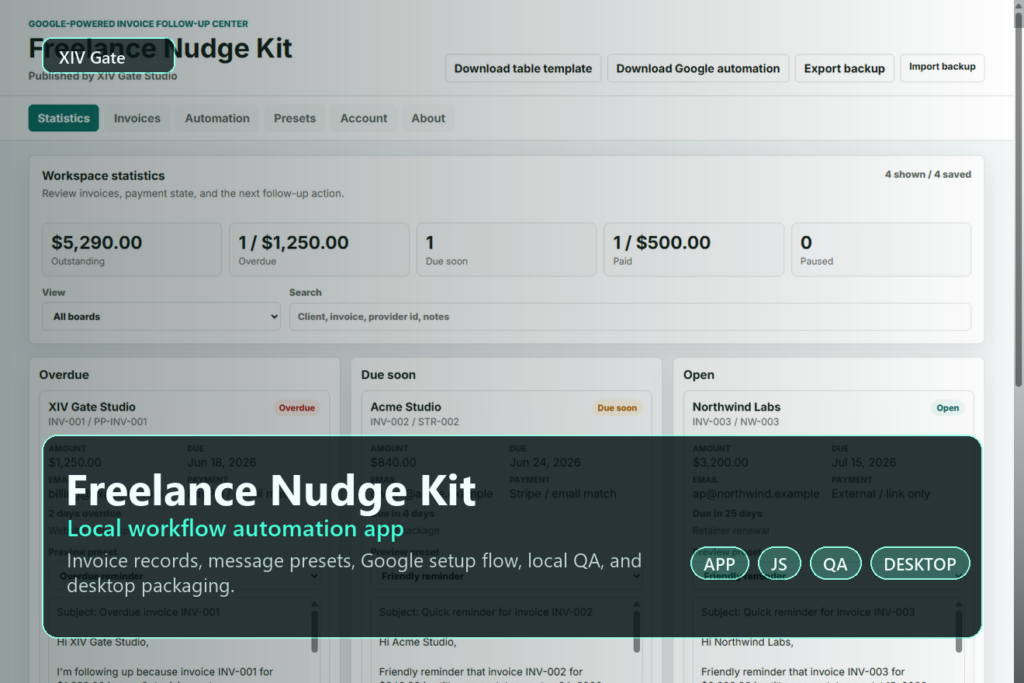This screenshot has height=683, width=1024.
Task: Click the INV-002 / STR-002 identifier
Action: point(415,422)
